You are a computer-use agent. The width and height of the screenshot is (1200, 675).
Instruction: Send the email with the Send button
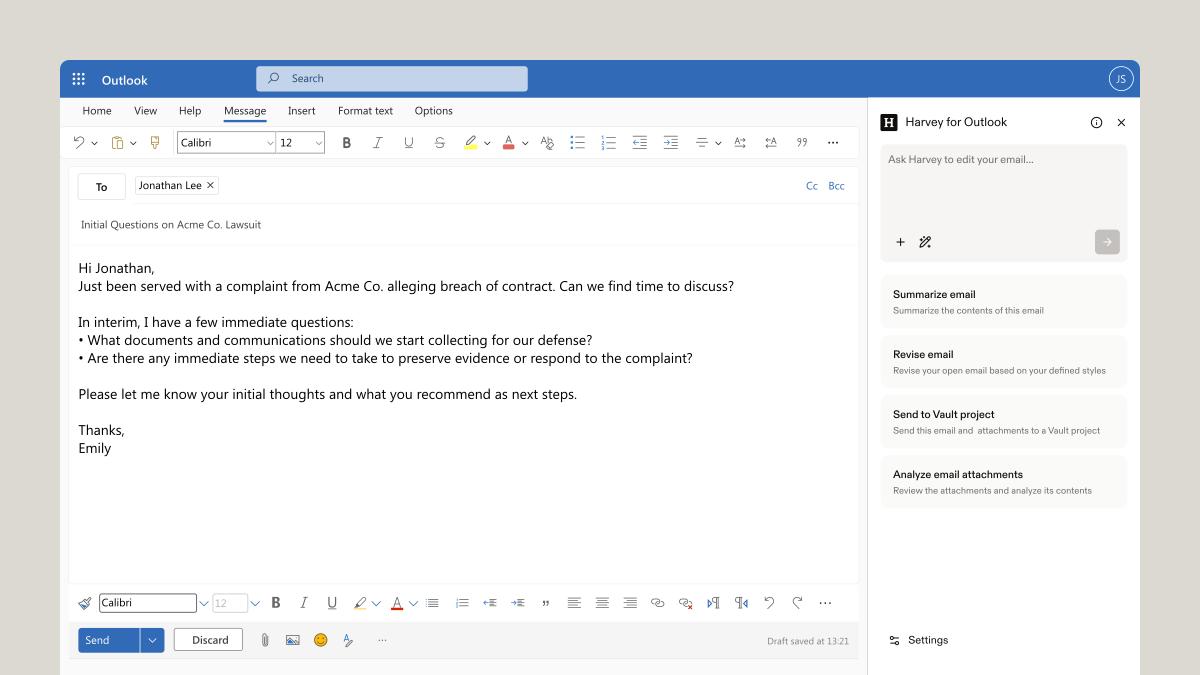(x=109, y=640)
